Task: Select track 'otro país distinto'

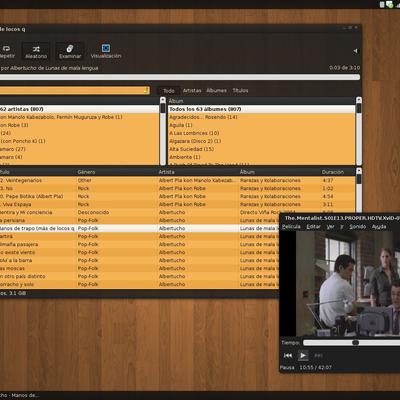Action: pyautogui.click(x=139, y=276)
